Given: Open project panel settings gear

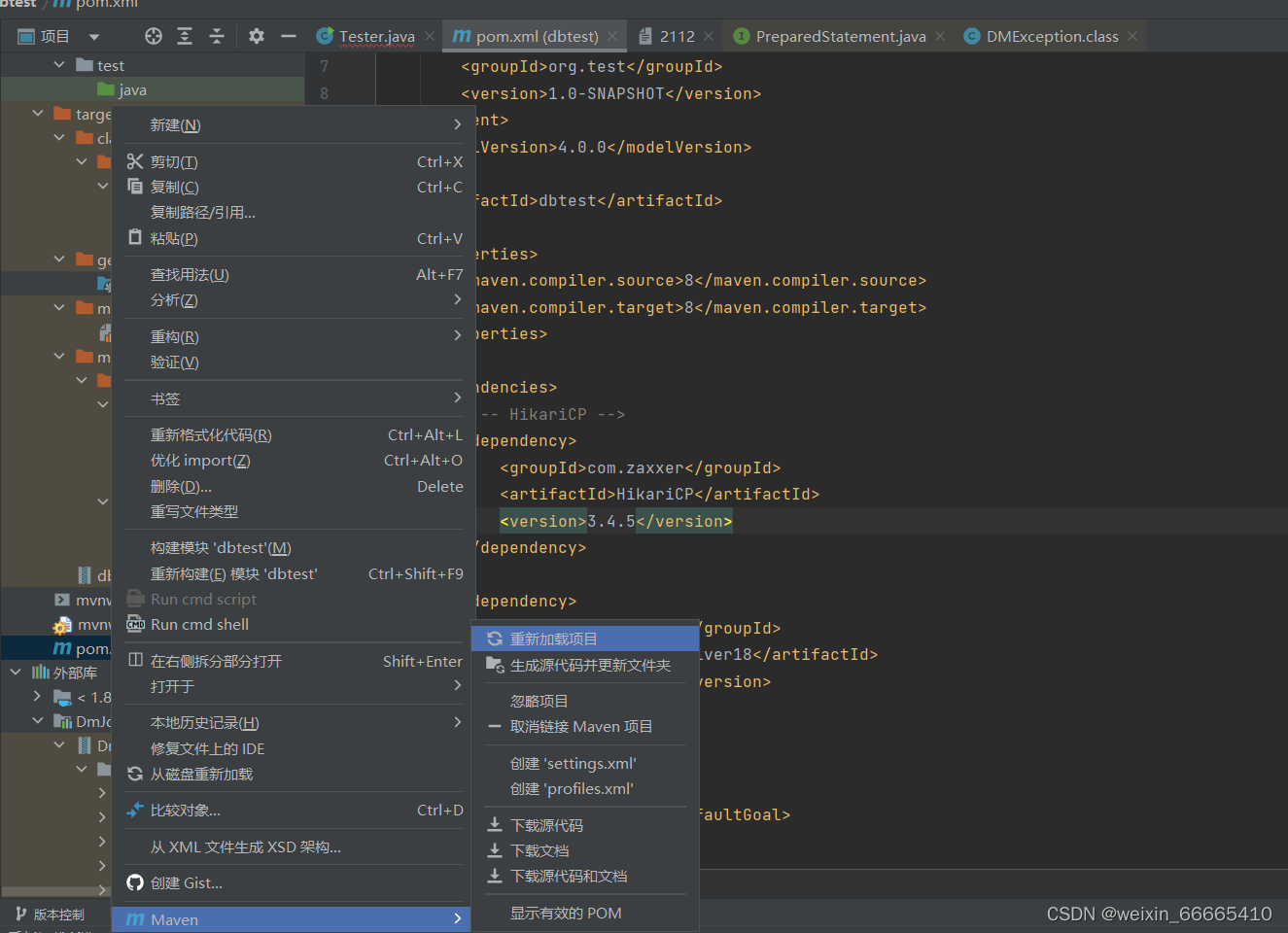Looking at the screenshot, I should [x=256, y=36].
